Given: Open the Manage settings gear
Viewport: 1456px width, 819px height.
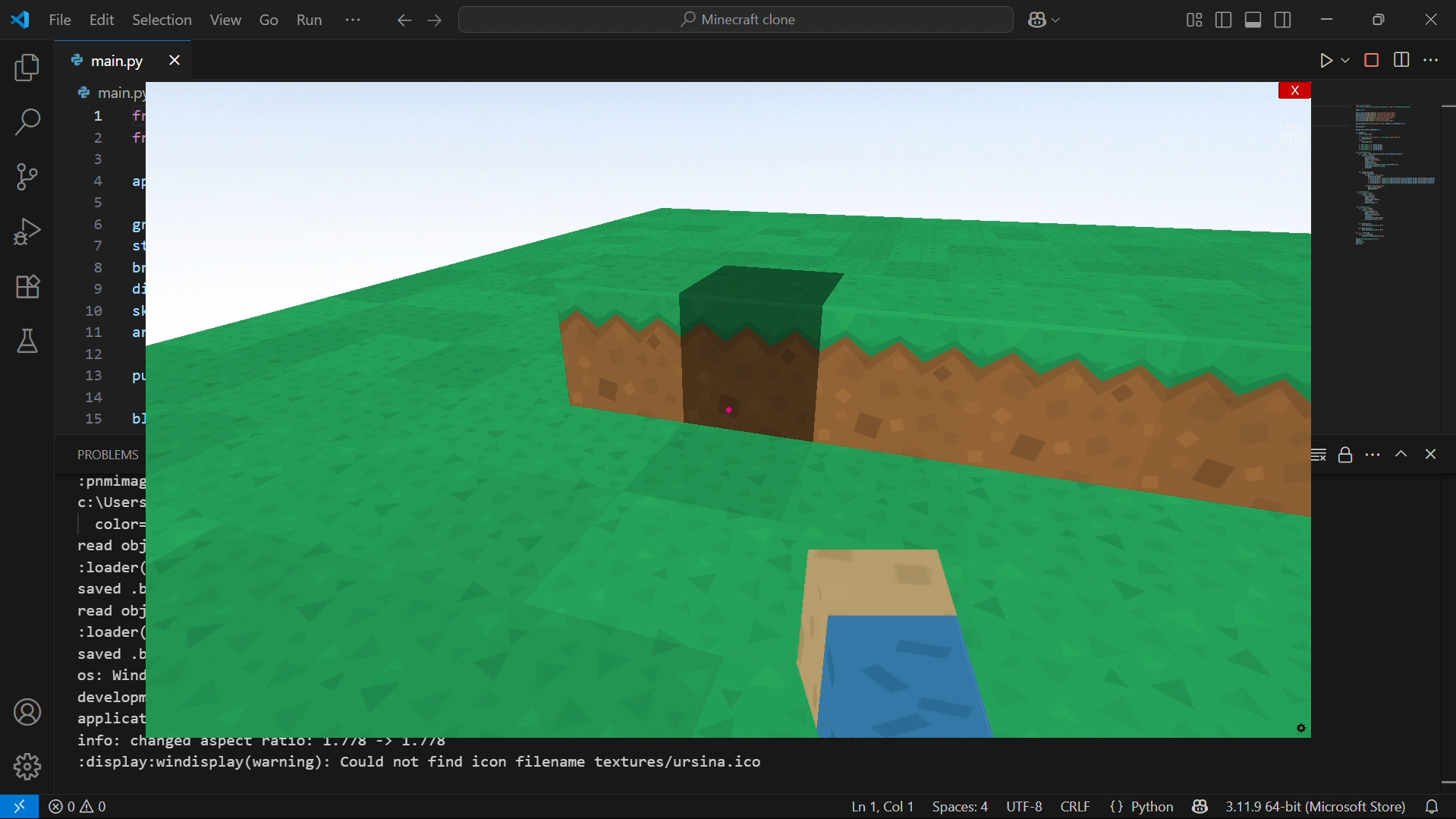Looking at the screenshot, I should click(27, 766).
